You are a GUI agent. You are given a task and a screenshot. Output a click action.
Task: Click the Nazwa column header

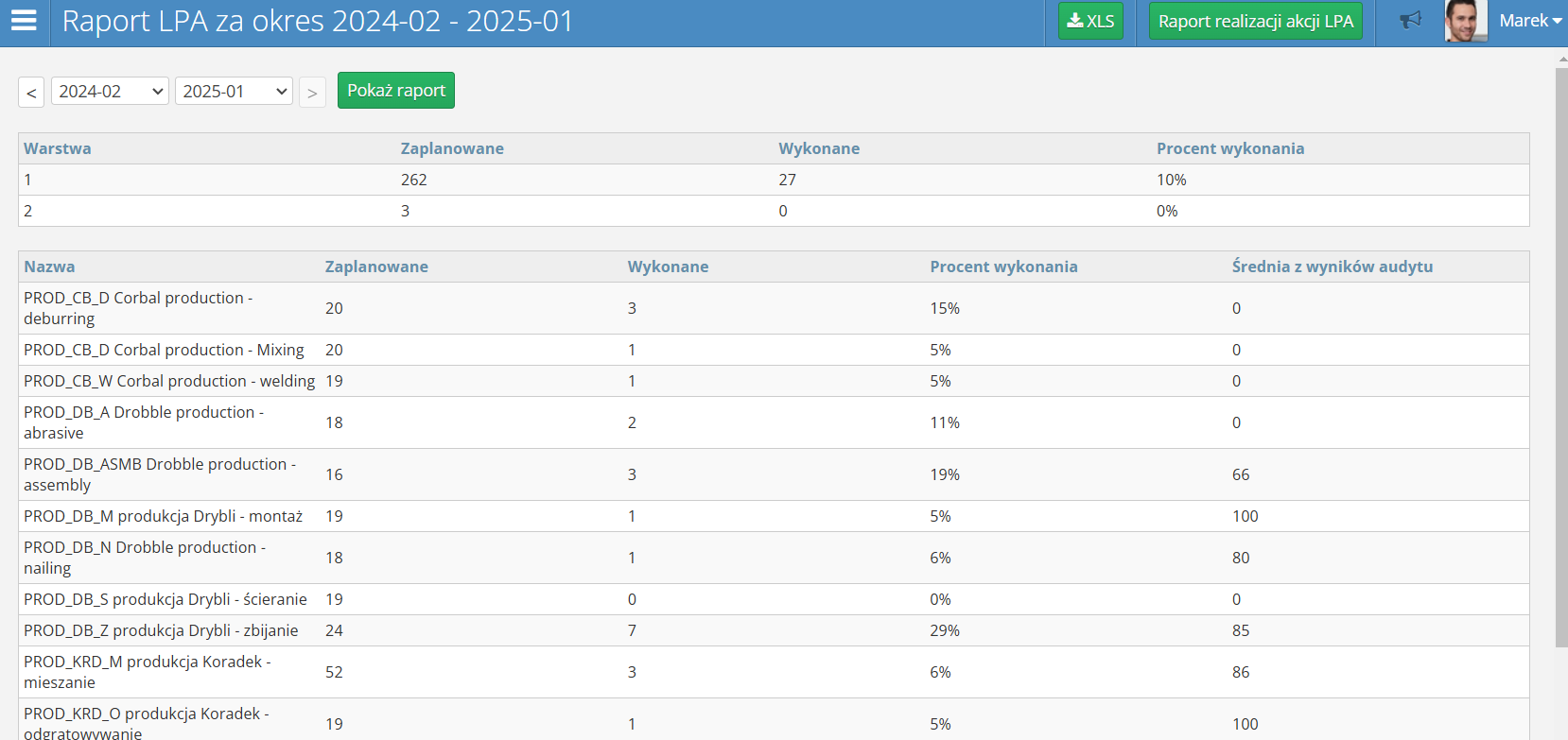49,267
